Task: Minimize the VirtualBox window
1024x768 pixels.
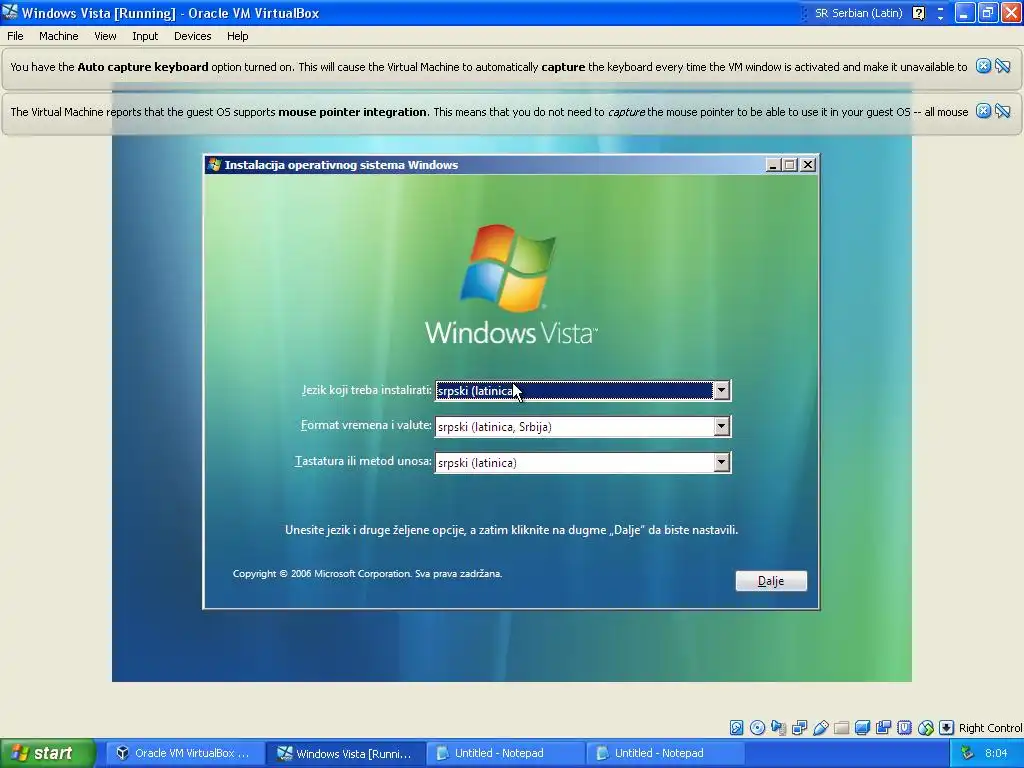Action: coord(965,12)
